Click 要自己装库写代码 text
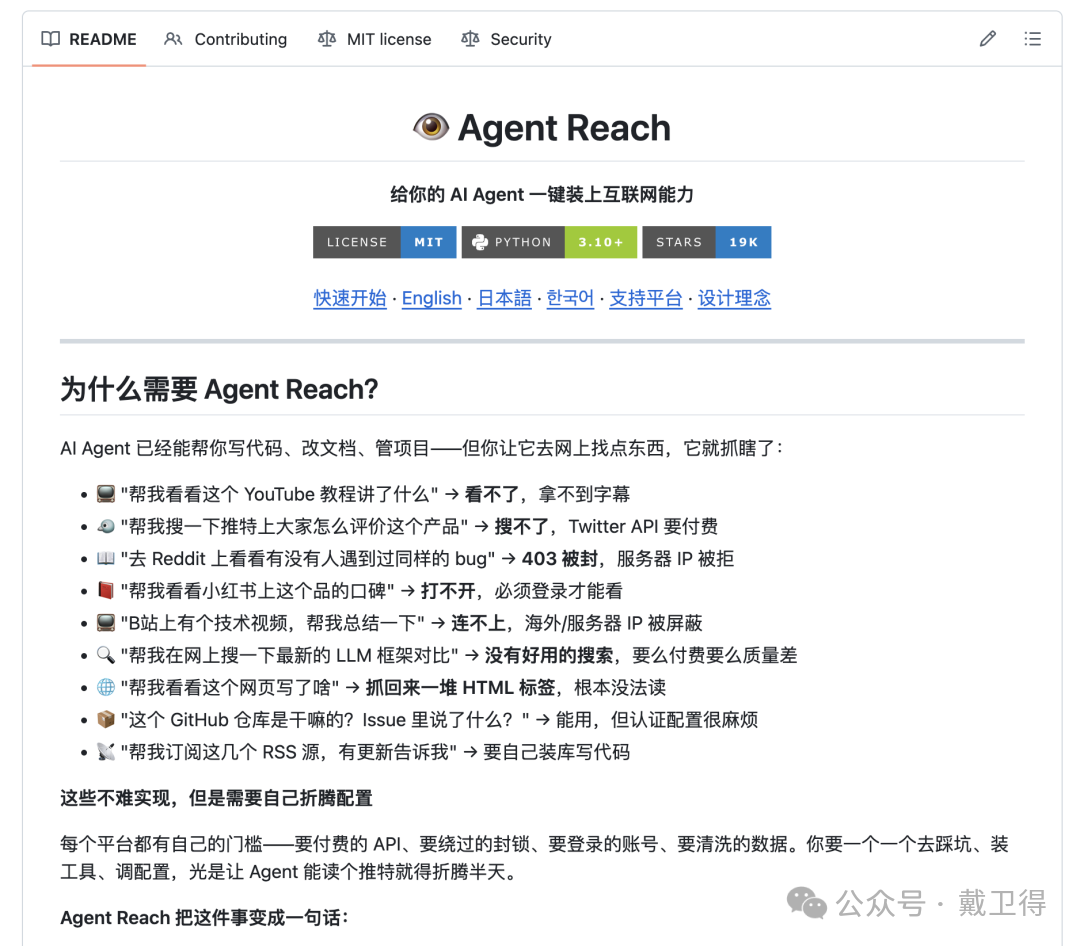This screenshot has height=946, width=1080. click(557, 752)
